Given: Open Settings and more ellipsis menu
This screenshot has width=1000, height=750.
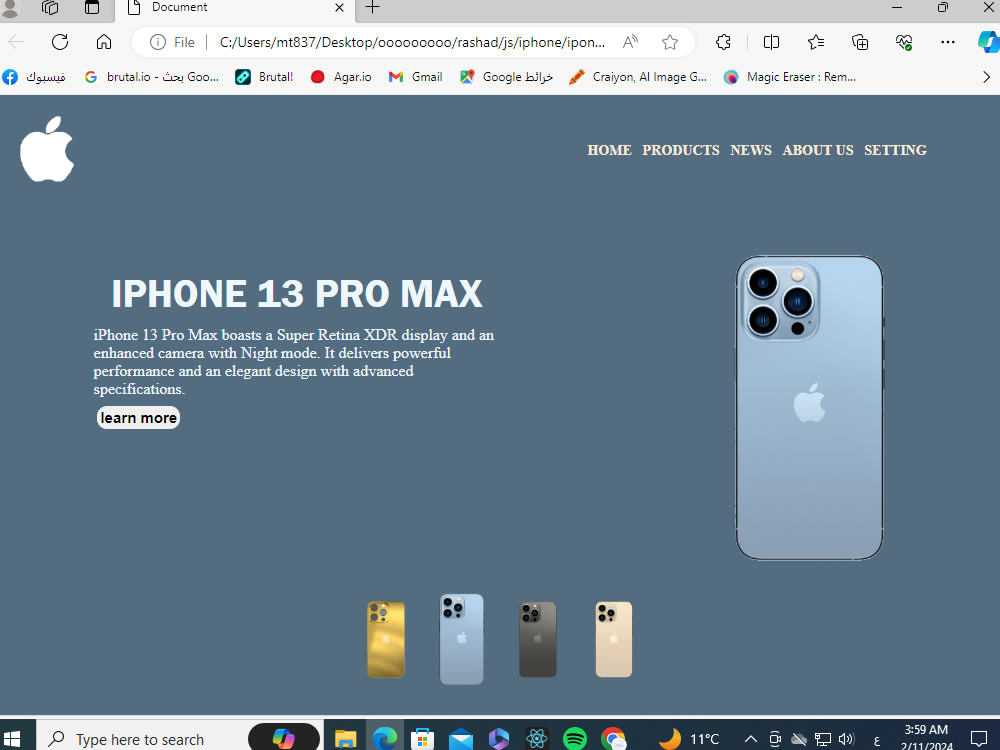Looking at the screenshot, I should [948, 42].
